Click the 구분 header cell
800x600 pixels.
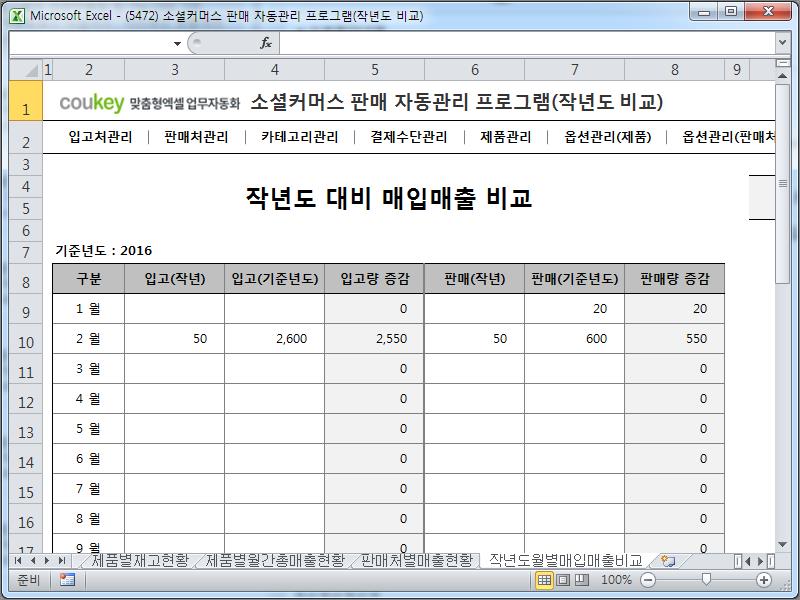[89, 279]
